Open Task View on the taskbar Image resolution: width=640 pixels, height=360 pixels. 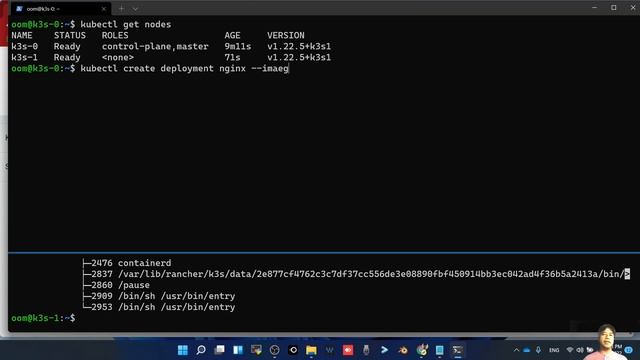(x=220, y=350)
